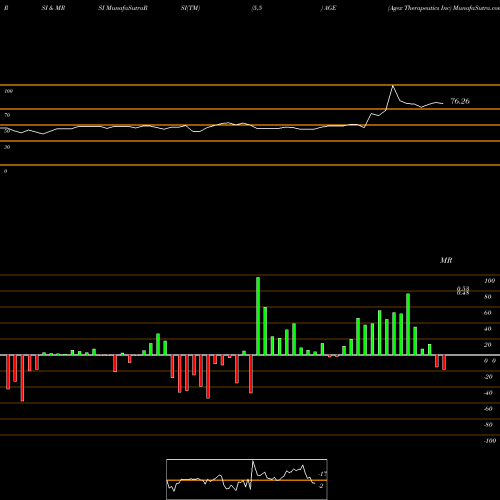Click the last red MR bar on the right
Image resolution: width=500 pixels, height=500 pixels.
coord(444,362)
